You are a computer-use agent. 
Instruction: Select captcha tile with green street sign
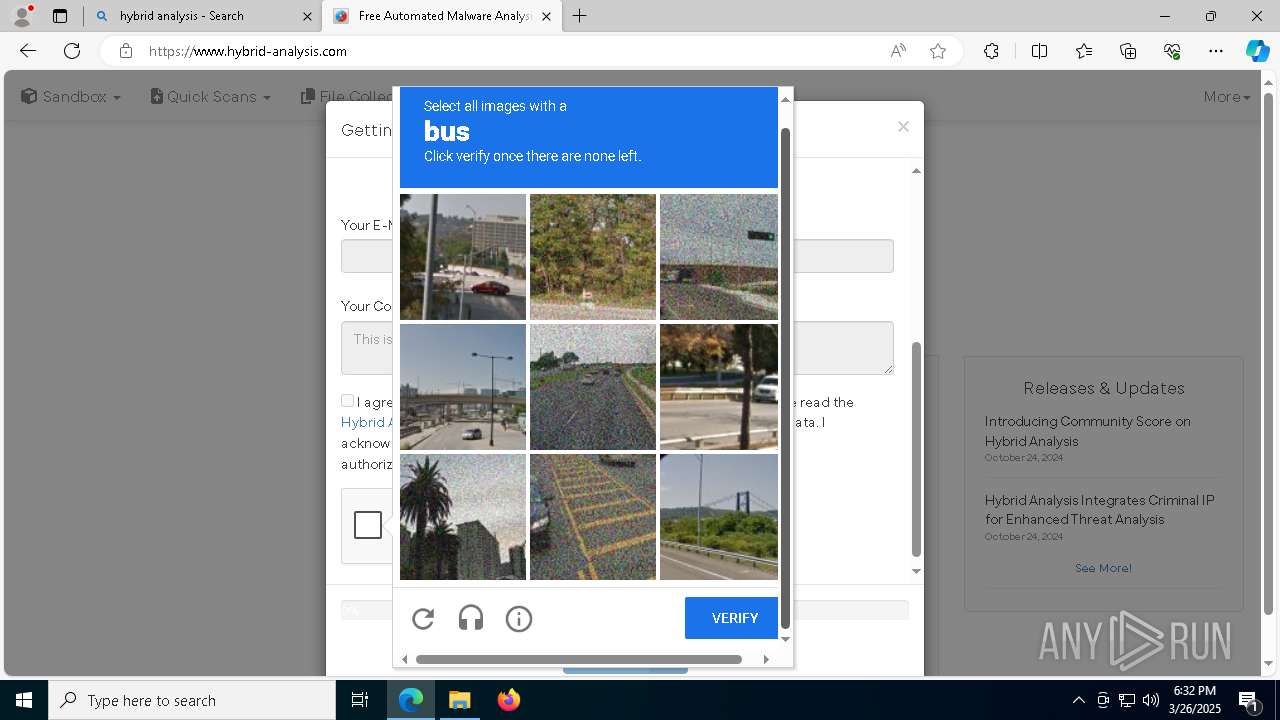[x=719, y=257]
